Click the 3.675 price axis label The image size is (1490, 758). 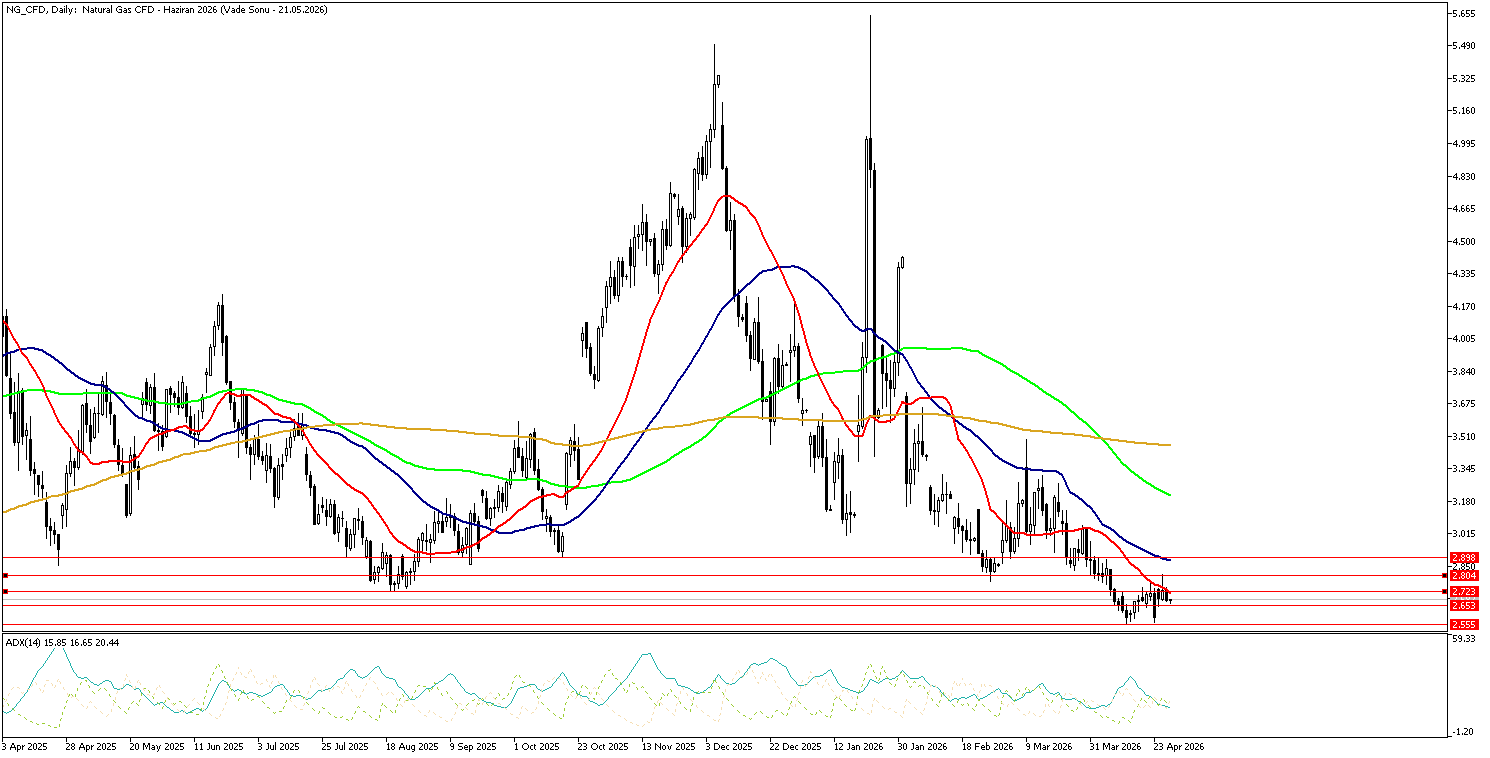point(1464,404)
